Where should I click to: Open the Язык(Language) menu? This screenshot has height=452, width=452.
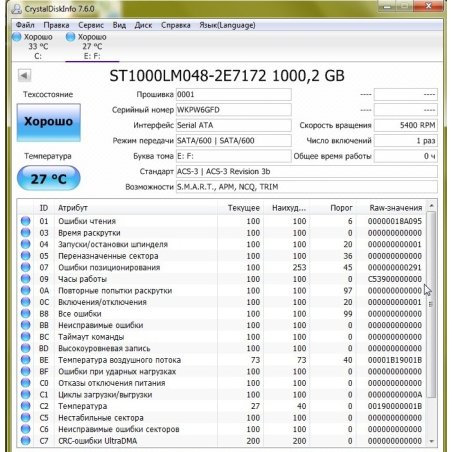click(x=227, y=25)
